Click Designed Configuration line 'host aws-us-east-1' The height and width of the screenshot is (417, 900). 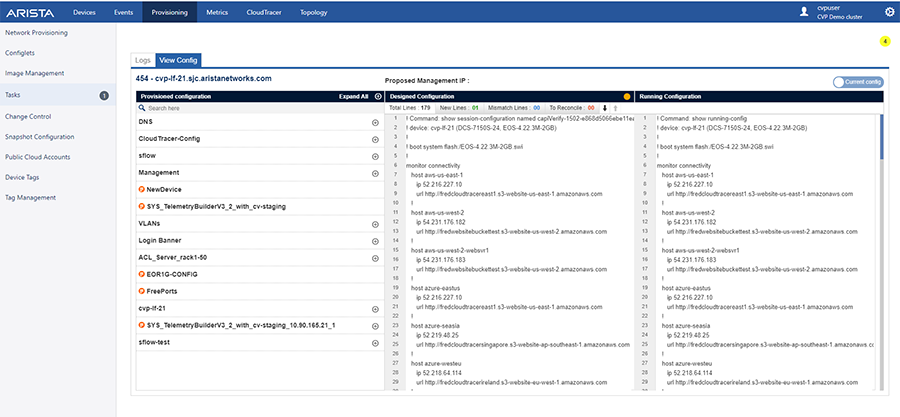click(x=437, y=175)
